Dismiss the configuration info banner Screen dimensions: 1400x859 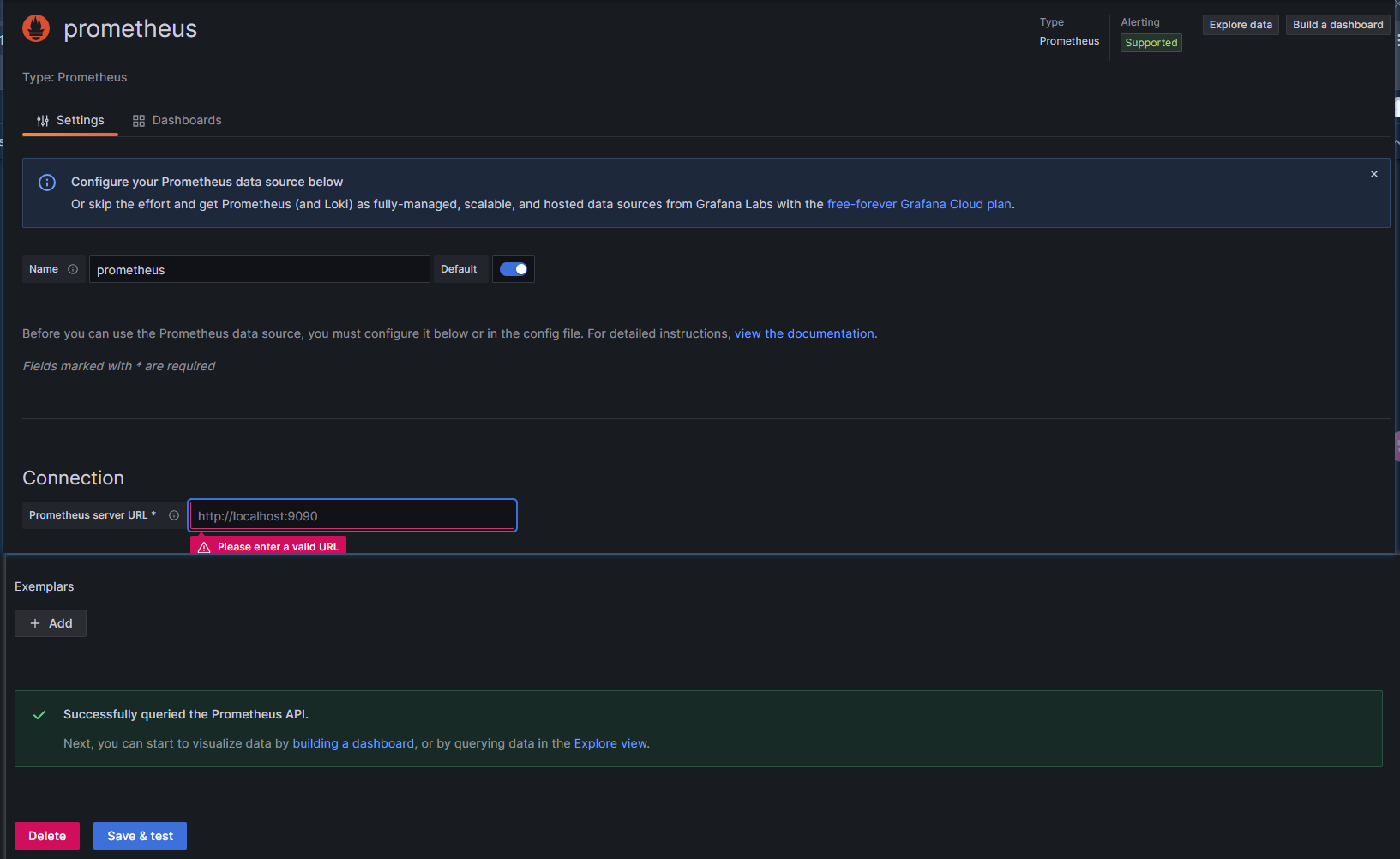1374,174
